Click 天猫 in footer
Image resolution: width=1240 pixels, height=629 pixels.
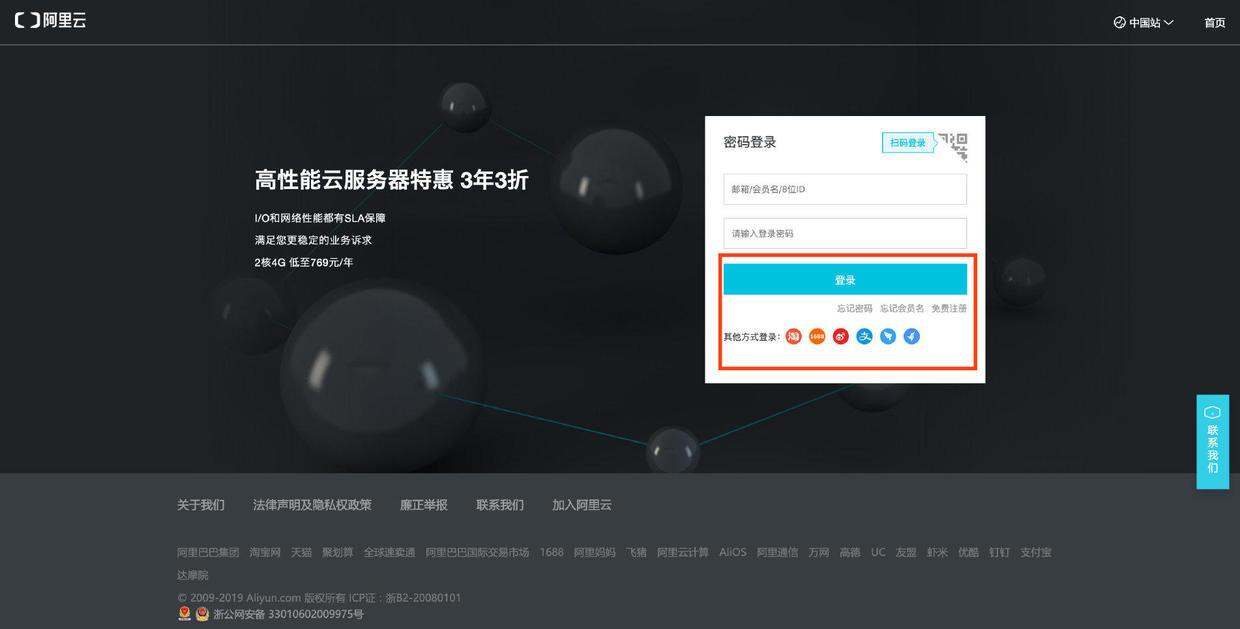point(301,552)
